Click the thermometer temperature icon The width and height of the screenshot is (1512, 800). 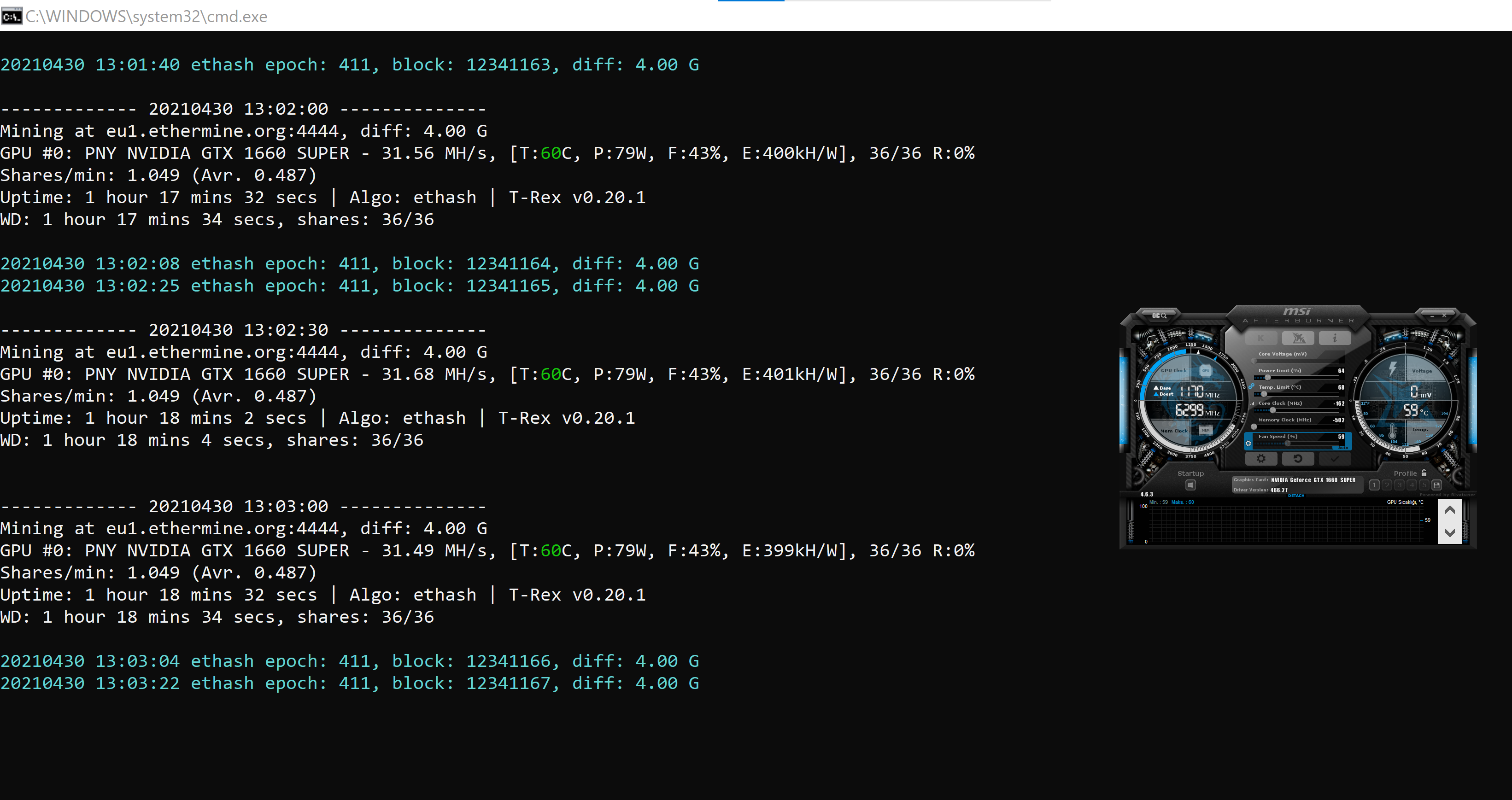1392,432
